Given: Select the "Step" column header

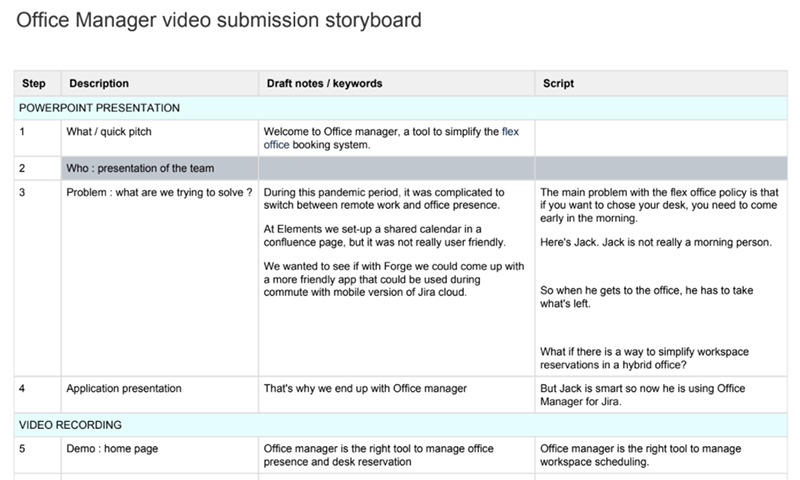Looking at the screenshot, I should (x=33, y=84).
